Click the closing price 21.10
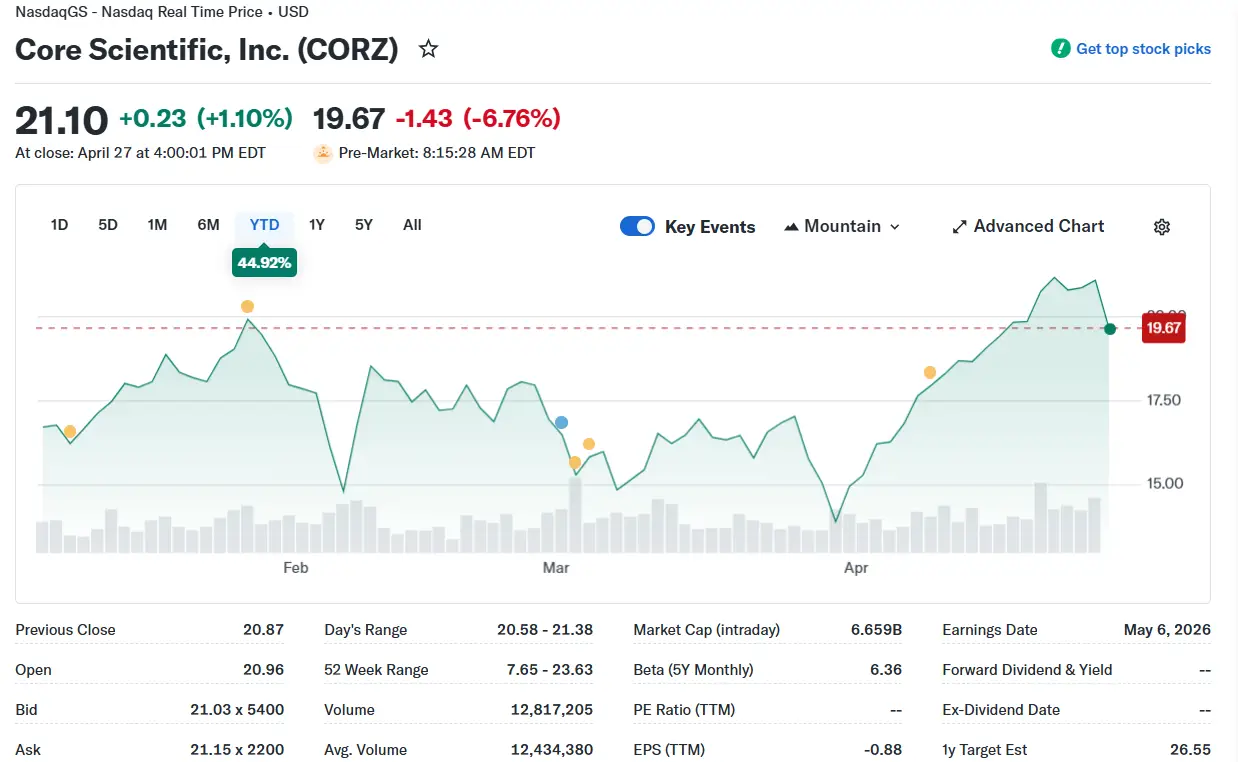The height and width of the screenshot is (762, 1238). click(61, 120)
